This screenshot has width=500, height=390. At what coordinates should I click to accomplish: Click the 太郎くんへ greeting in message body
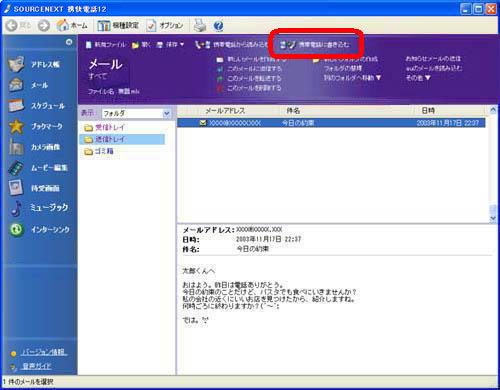coord(199,271)
